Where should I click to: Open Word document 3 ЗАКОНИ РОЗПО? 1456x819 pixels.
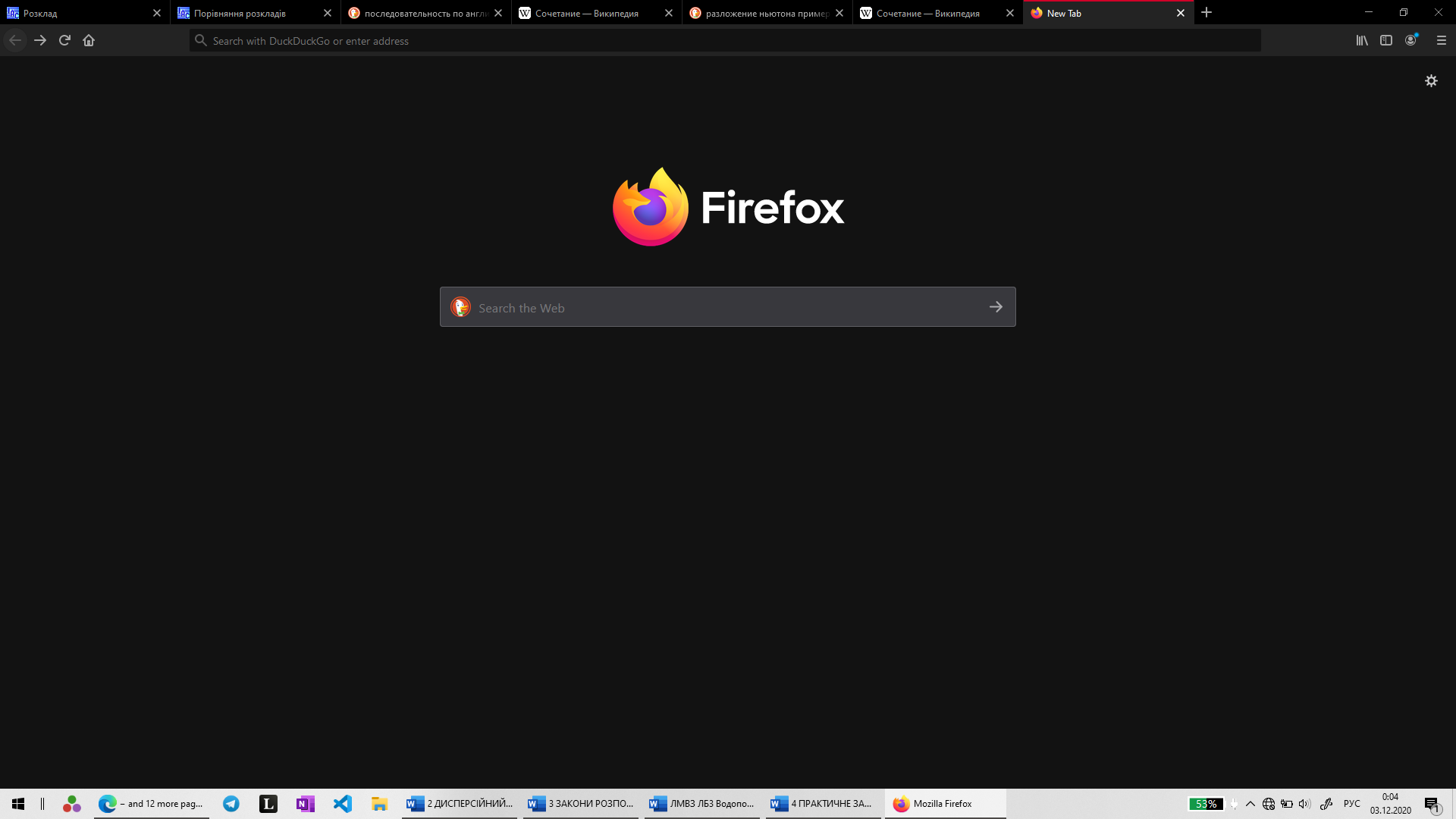tap(581, 804)
